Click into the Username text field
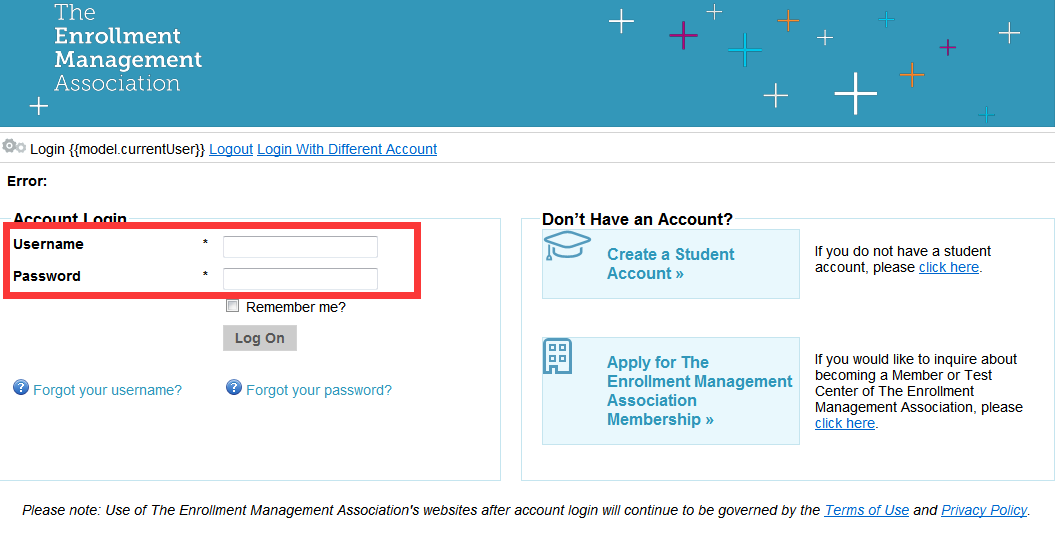The height and width of the screenshot is (533, 1055). click(x=300, y=247)
